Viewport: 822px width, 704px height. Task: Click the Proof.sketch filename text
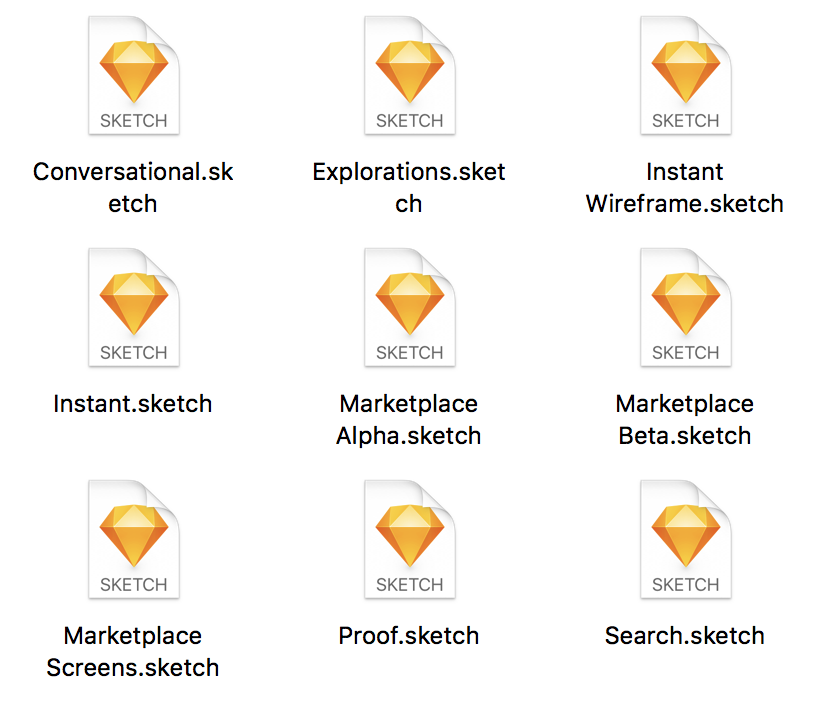(x=409, y=636)
